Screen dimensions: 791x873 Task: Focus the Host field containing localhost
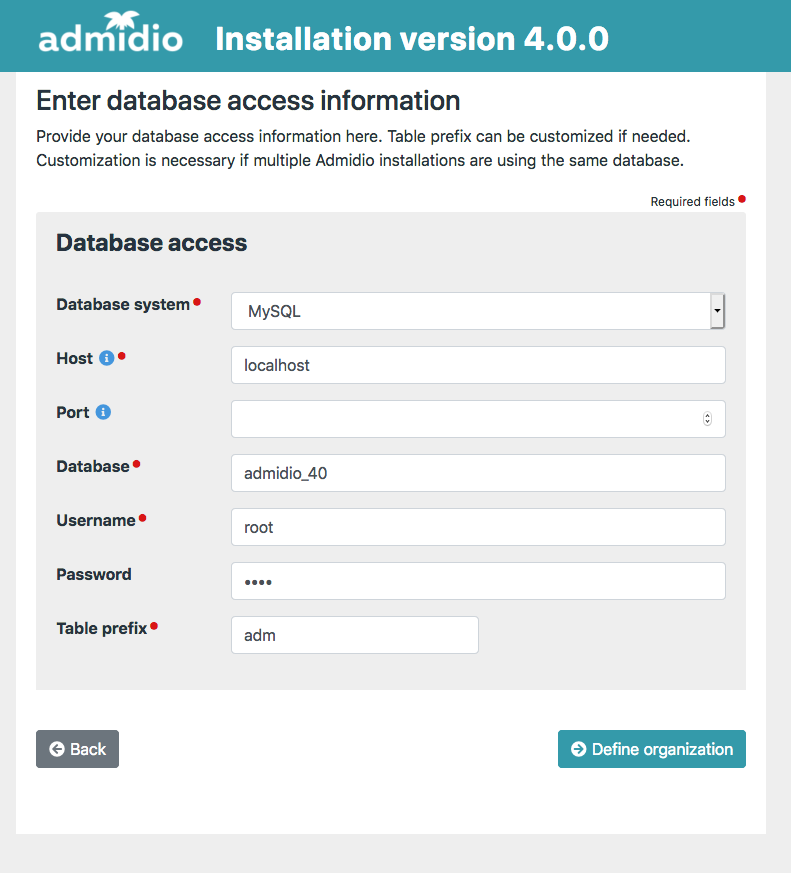[x=478, y=365]
